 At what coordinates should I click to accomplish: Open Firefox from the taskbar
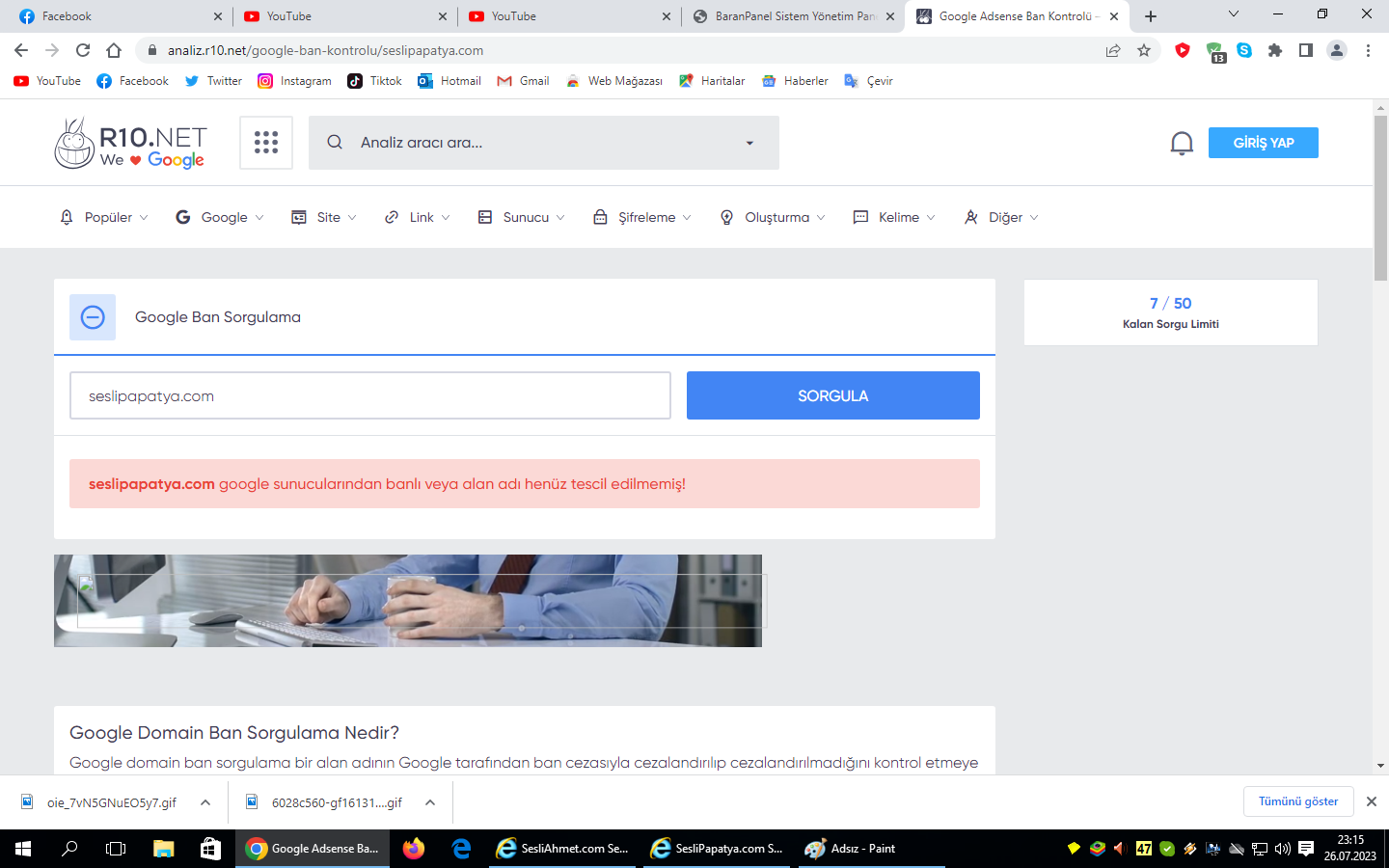coord(414,849)
